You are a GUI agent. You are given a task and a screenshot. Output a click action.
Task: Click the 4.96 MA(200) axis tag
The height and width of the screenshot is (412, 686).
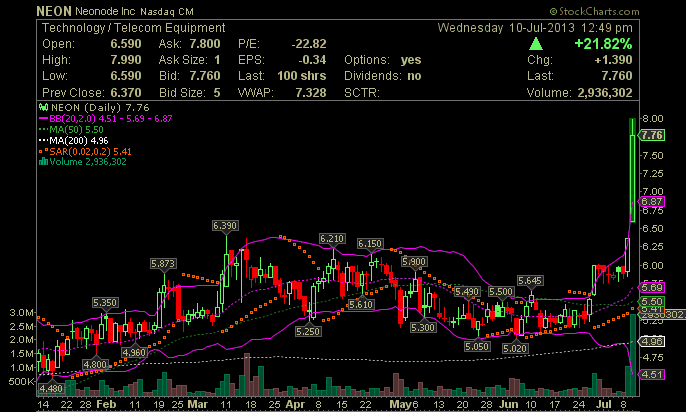pyautogui.click(x=652, y=341)
